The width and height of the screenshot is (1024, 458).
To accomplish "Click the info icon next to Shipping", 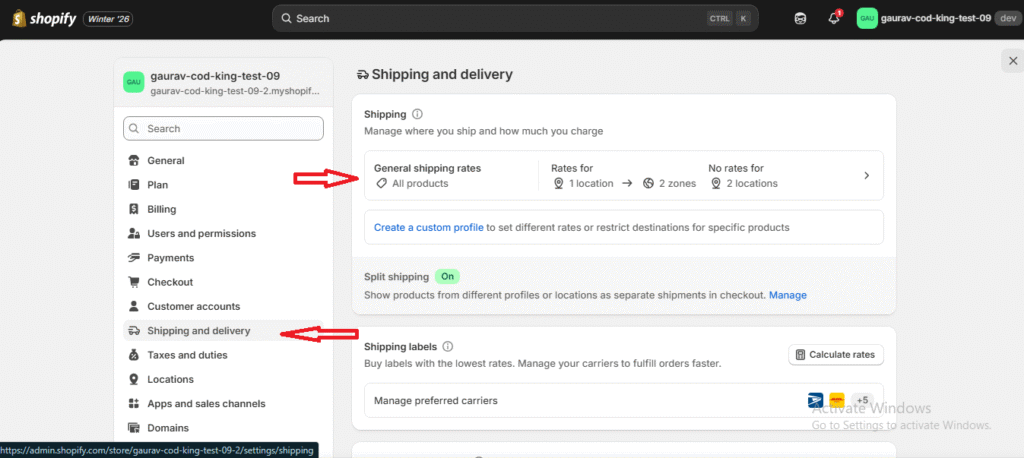I will 417,115.
